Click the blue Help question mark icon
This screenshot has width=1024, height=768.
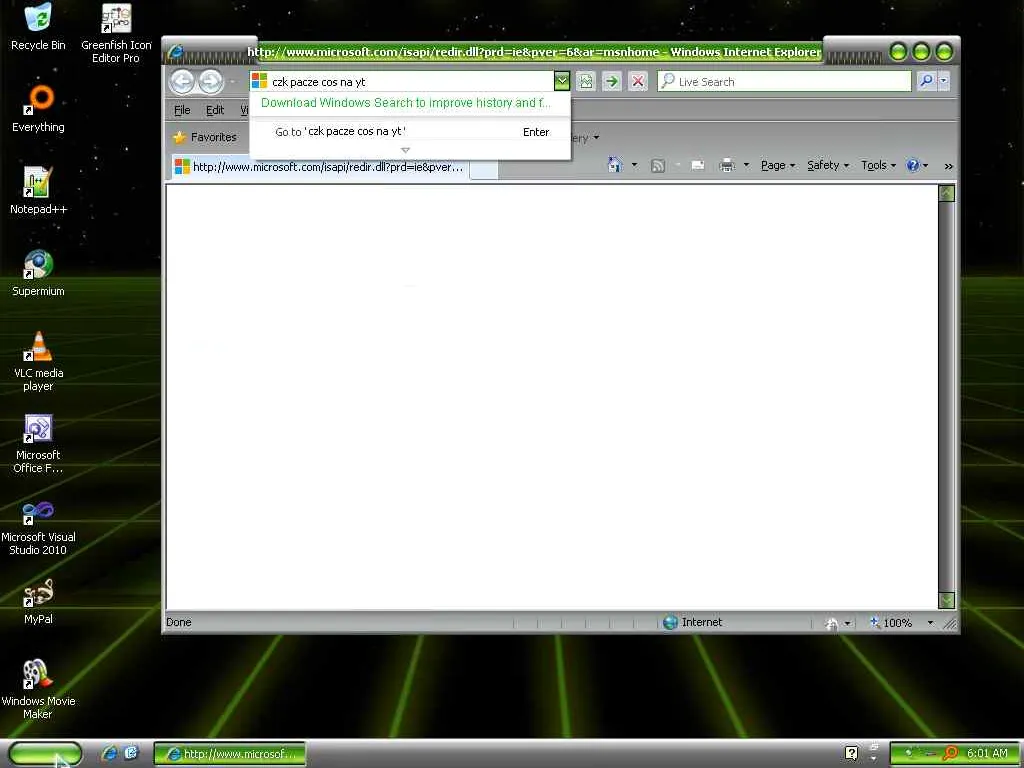click(912, 165)
